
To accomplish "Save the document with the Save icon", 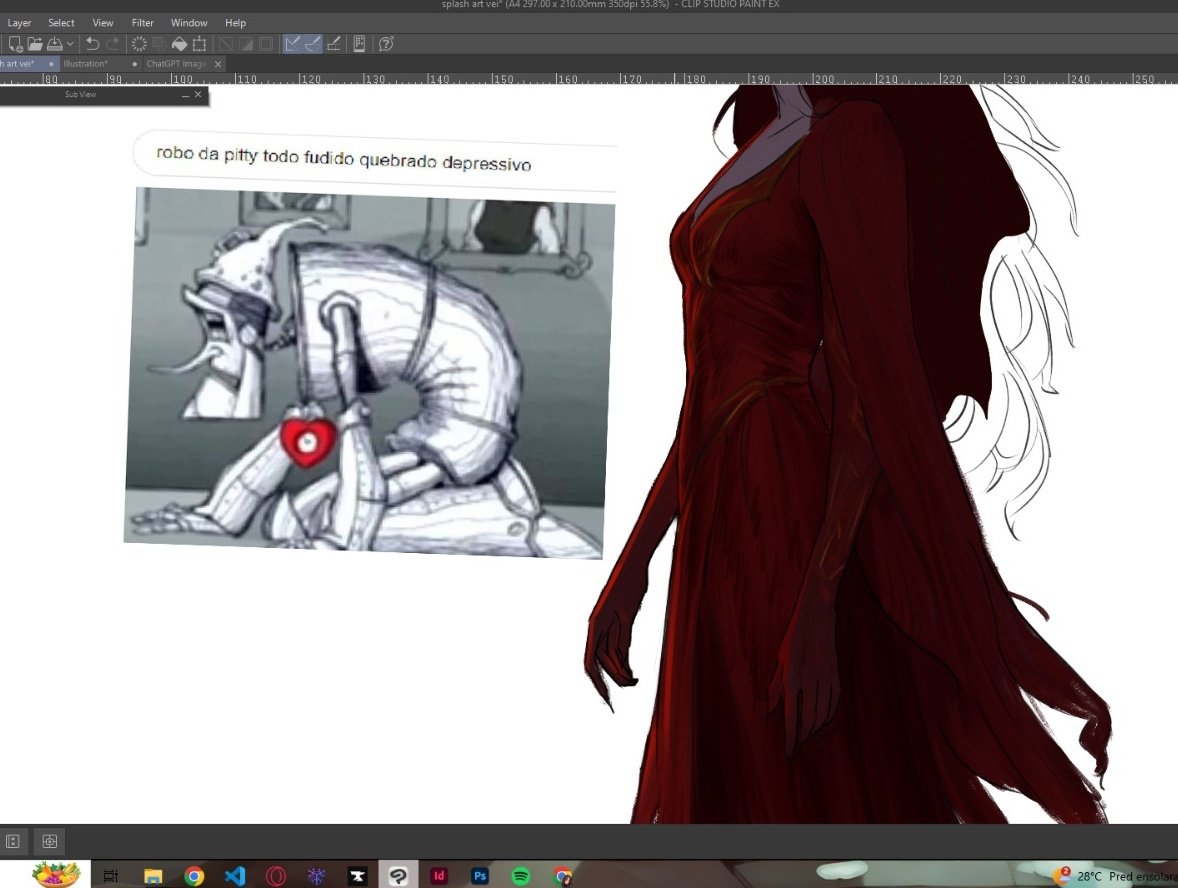I will (55, 44).
